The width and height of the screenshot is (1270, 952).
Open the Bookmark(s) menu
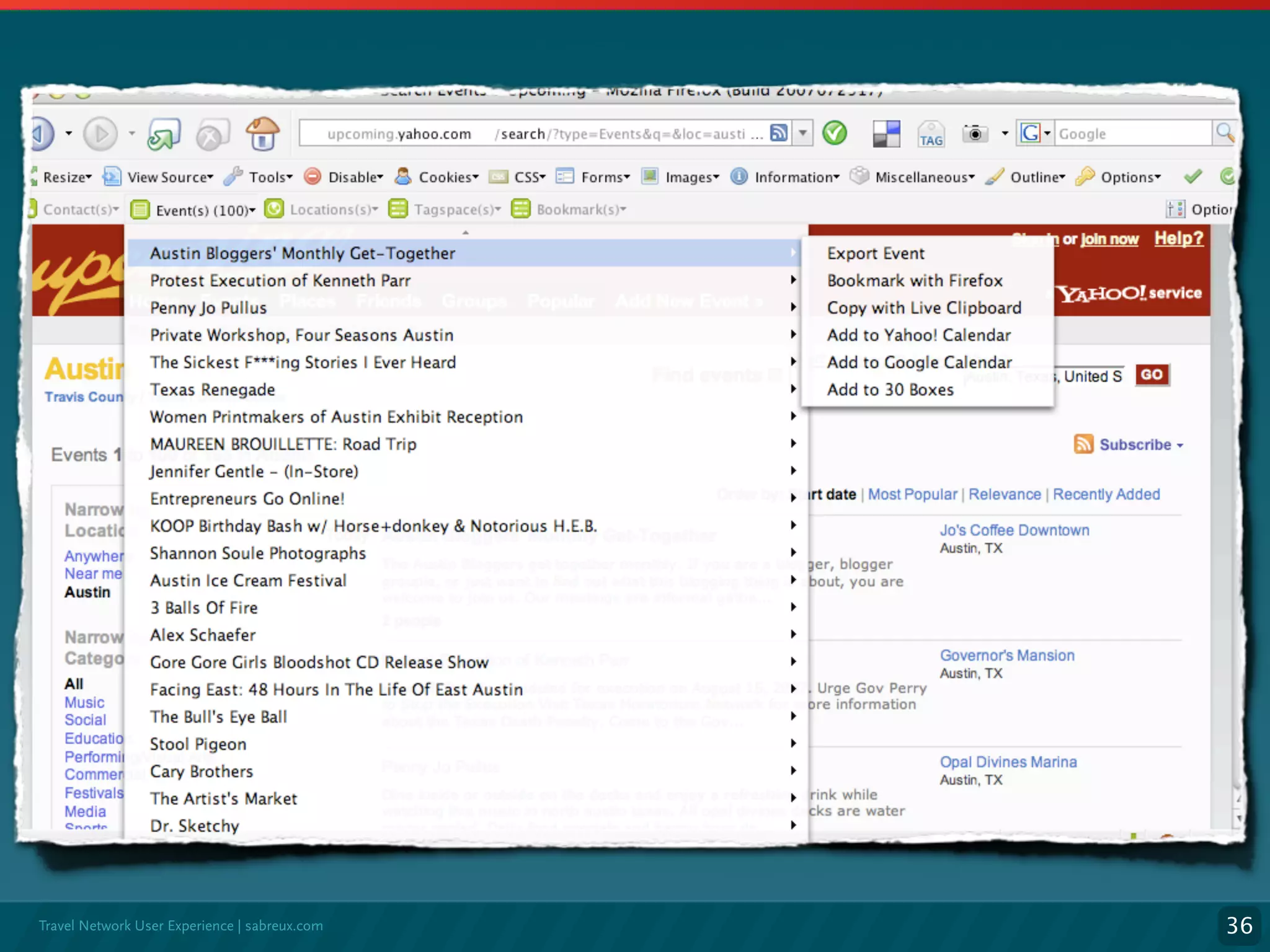tap(569, 209)
